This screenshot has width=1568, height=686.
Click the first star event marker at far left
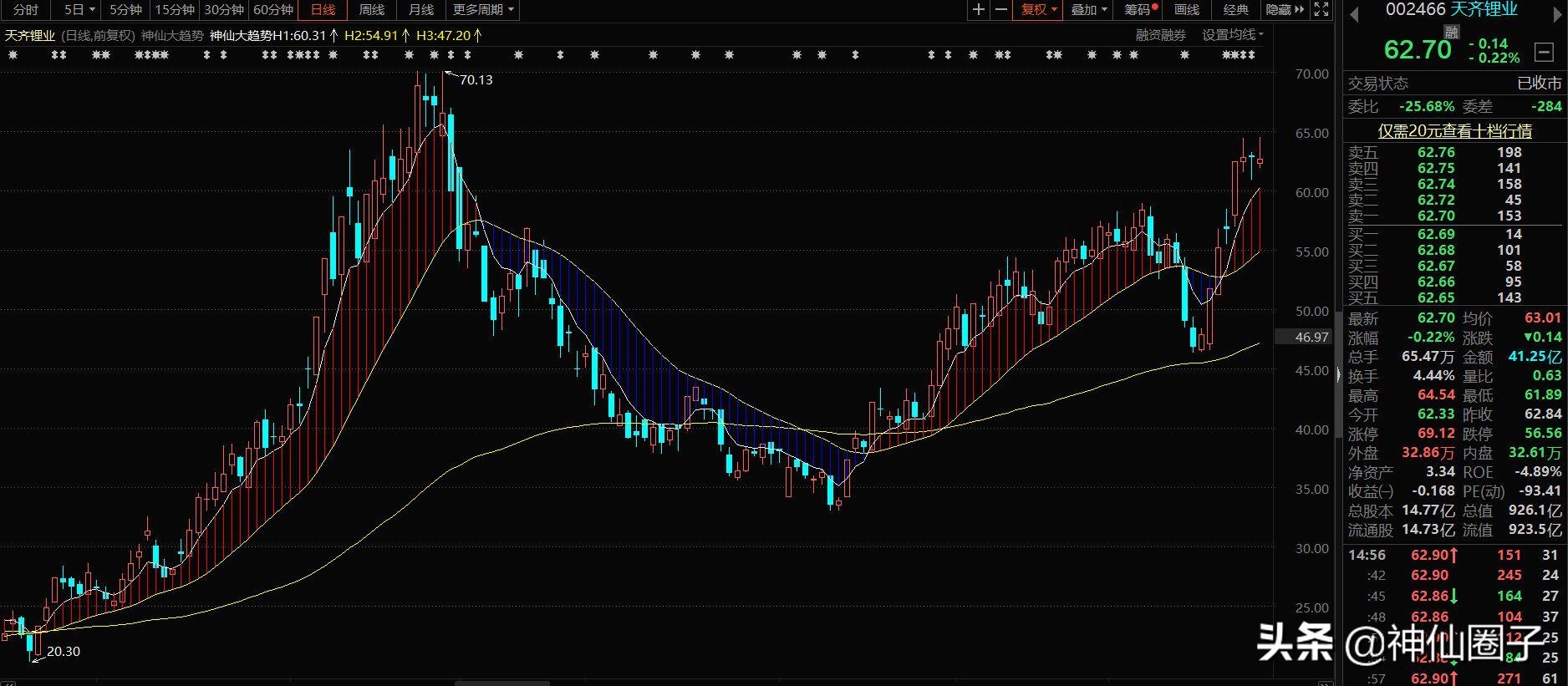(x=13, y=55)
